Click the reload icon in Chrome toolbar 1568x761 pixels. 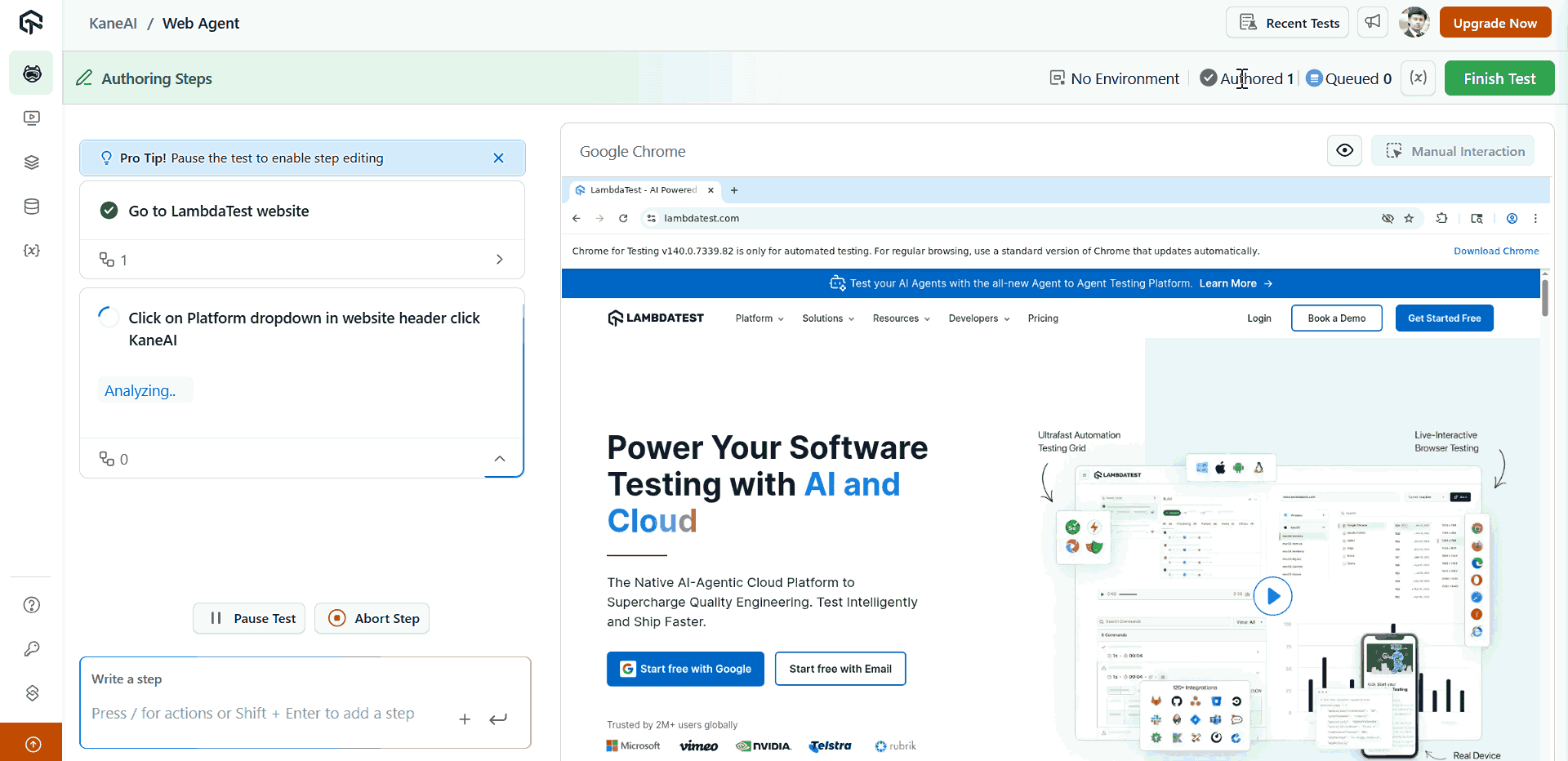pyautogui.click(x=623, y=218)
